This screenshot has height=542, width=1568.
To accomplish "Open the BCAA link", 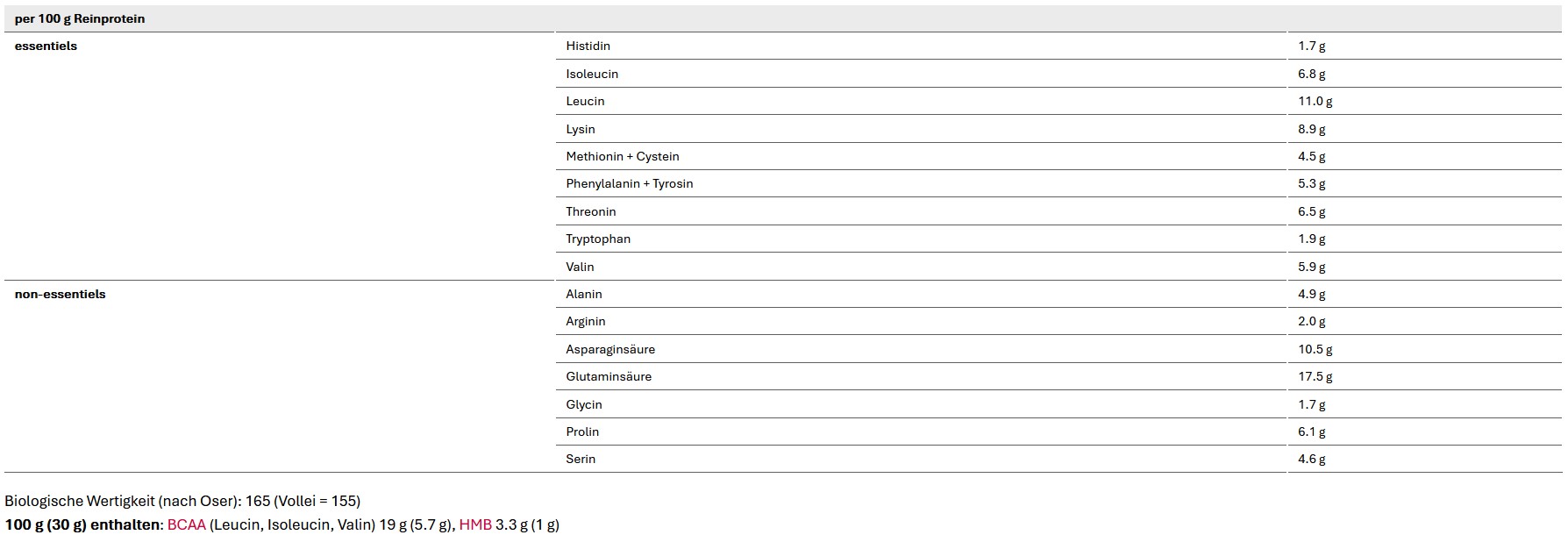I will tap(186, 524).
